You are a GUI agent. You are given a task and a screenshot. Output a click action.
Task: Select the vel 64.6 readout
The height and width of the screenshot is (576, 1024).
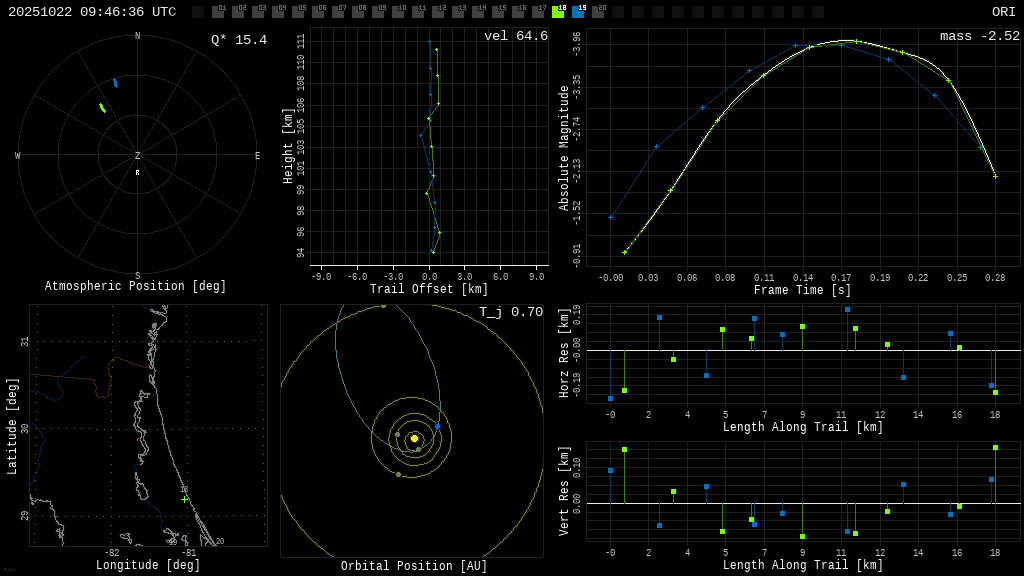coord(515,37)
